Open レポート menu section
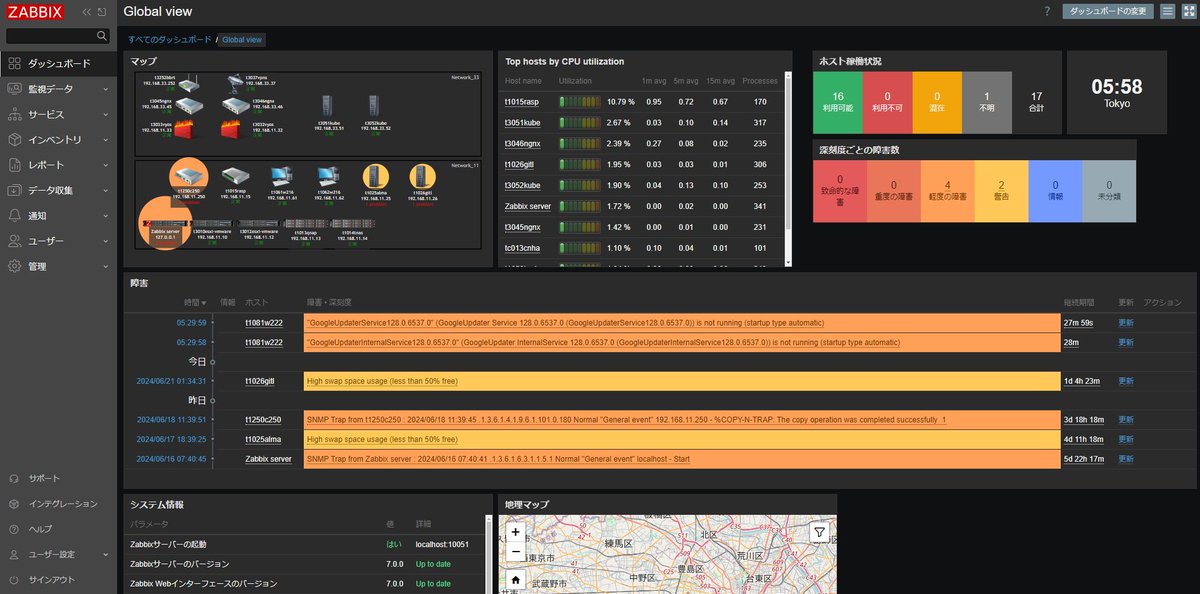1200x594 pixels. tap(59, 165)
